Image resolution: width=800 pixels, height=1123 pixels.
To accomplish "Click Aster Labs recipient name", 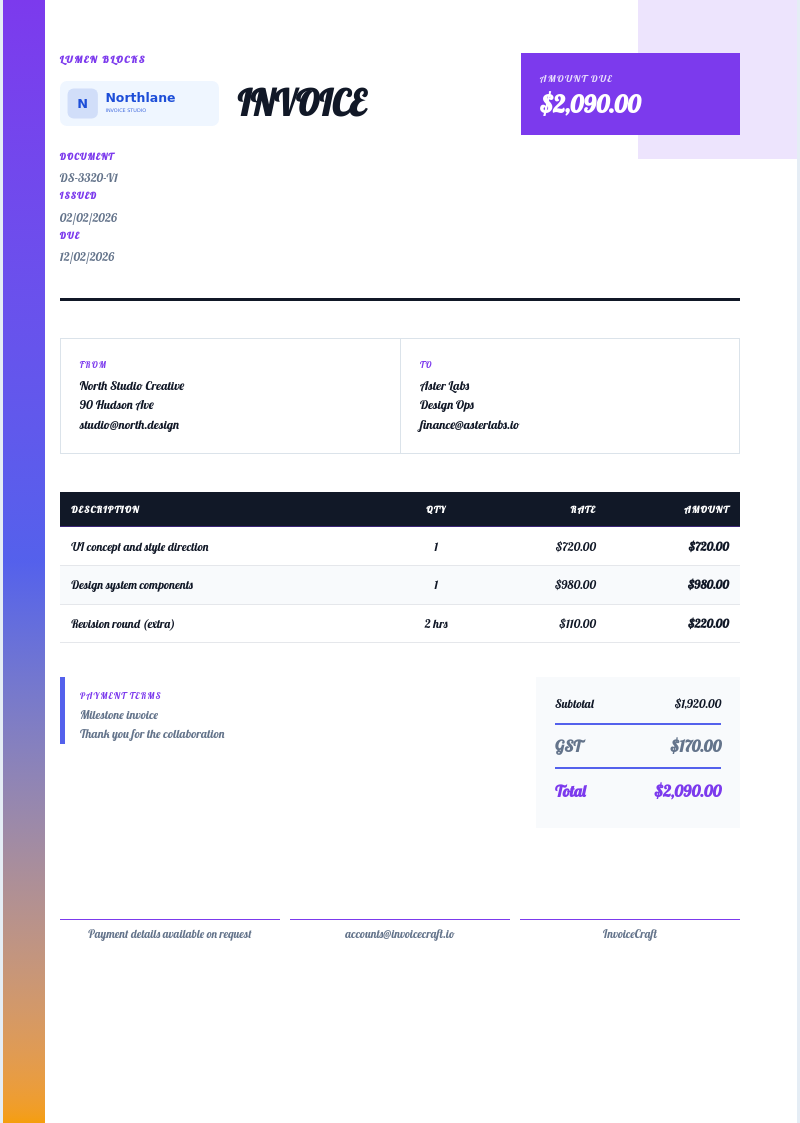I will click(445, 386).
